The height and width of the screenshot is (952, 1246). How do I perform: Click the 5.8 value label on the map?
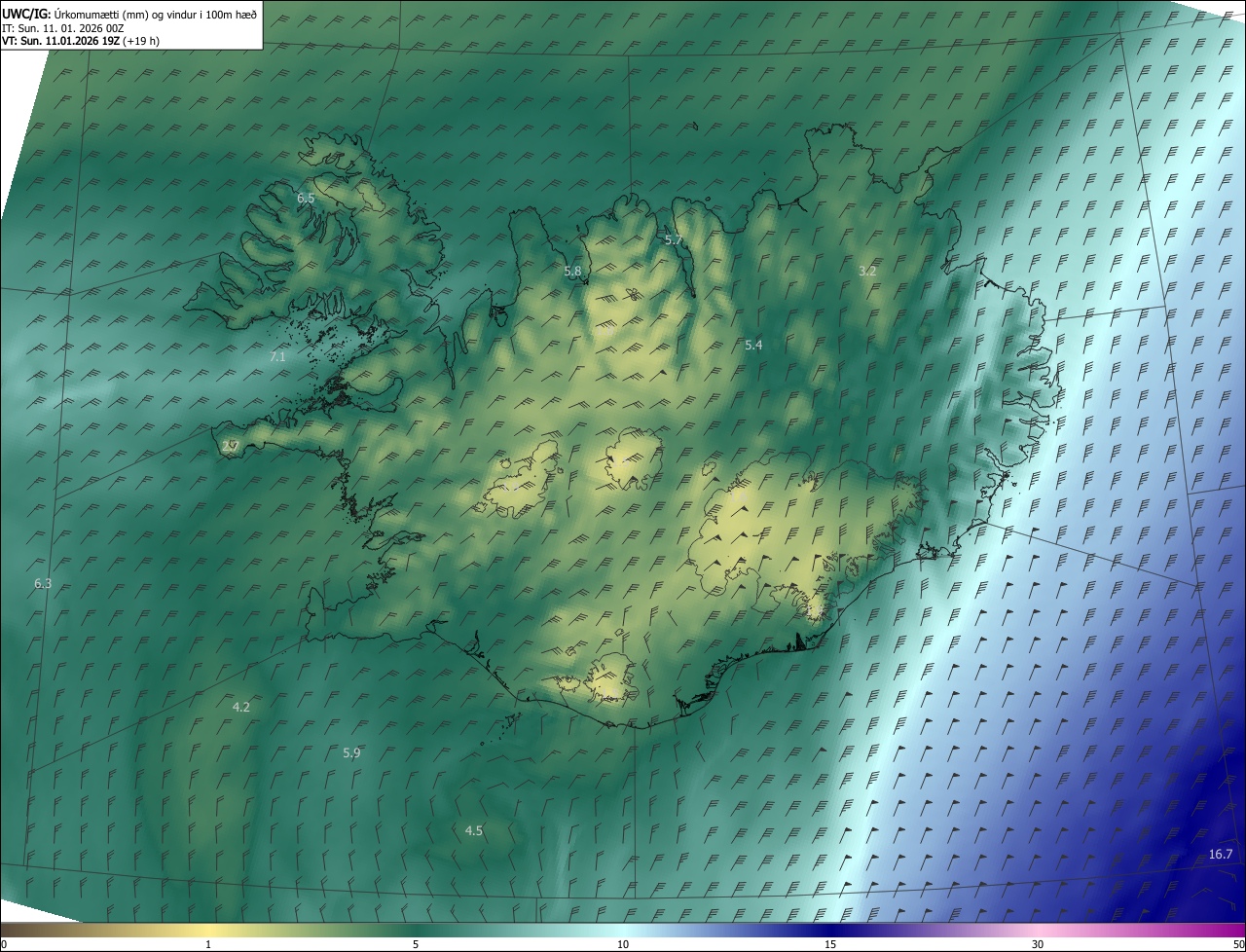(572, 272)
